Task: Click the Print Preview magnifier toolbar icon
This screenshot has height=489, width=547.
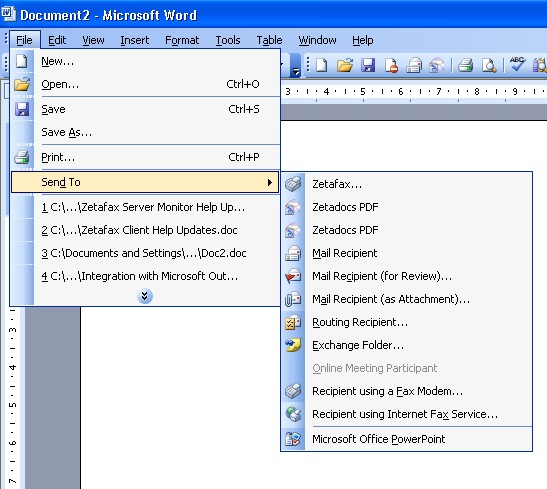Action: click(x=489, y=65)
